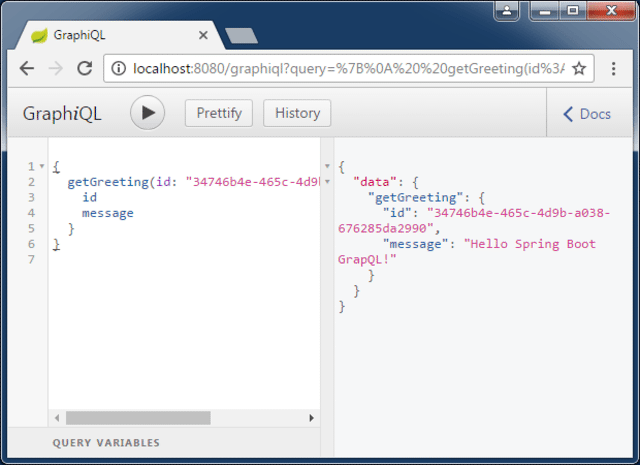Screen dimensions: 640x465
Task: Open the Docs panel
Action: coord(587,114)
